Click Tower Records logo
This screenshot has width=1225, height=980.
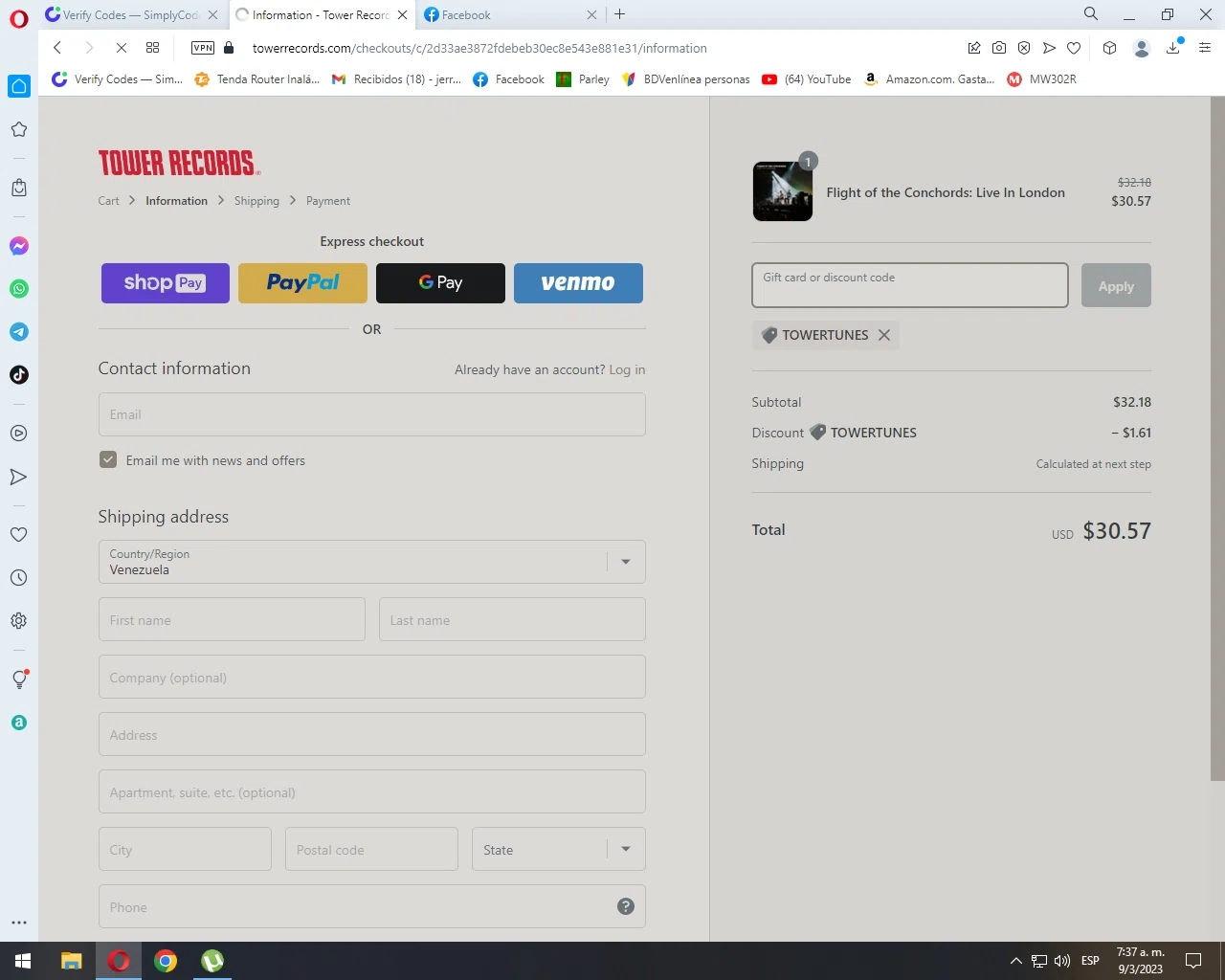(179, 163)
